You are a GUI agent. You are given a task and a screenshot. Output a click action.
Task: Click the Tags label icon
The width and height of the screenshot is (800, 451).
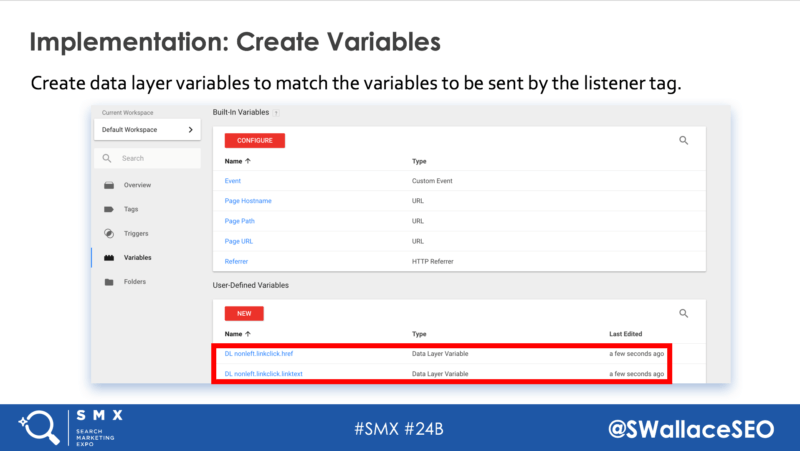tap(109, 209)
